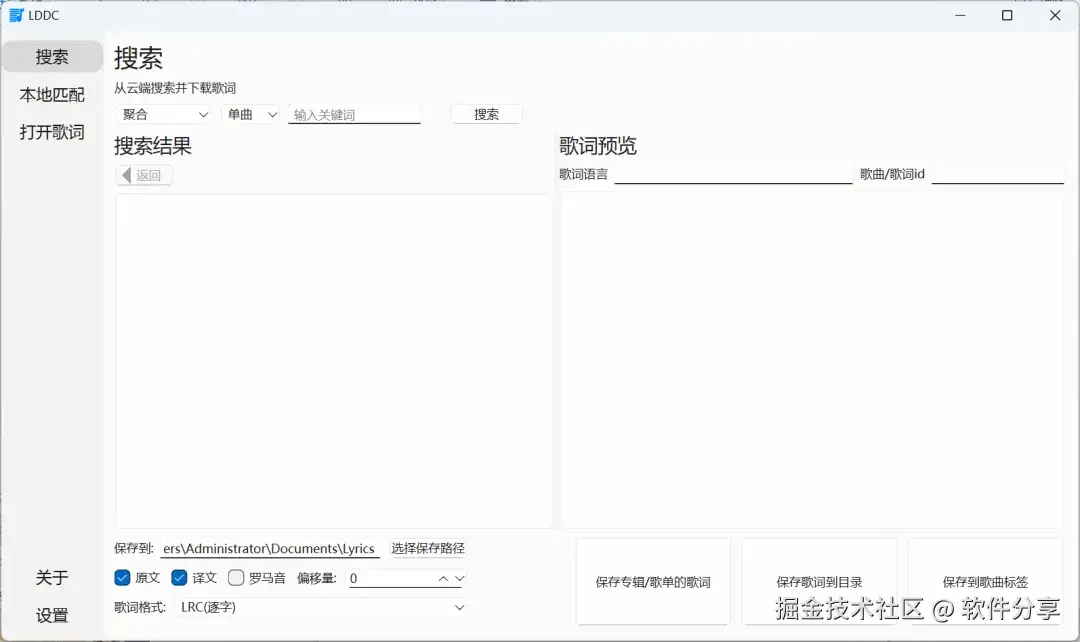
Task: Open the 聚合 source dropdown
Action: [x=163, y=114]
